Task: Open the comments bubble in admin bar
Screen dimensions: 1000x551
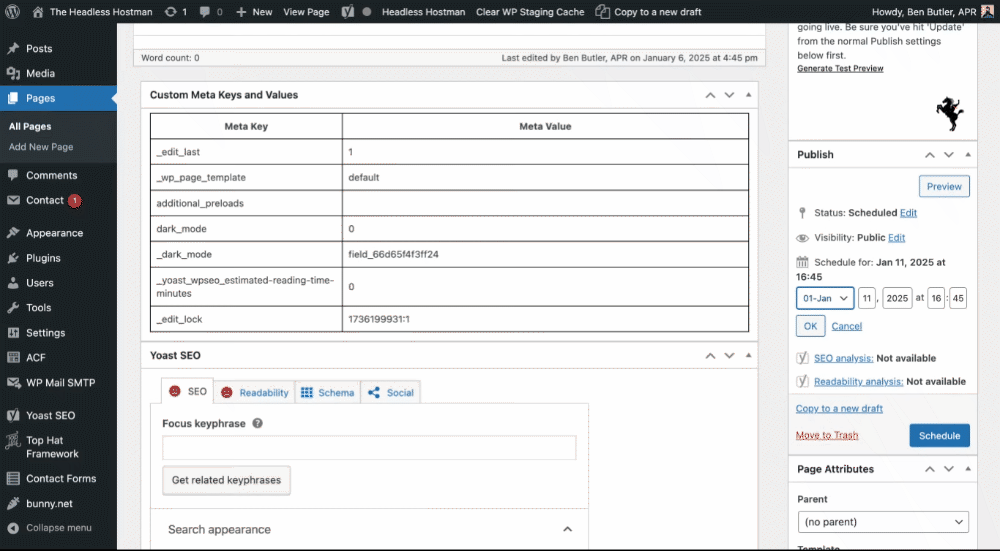Action: click(210, 12)
